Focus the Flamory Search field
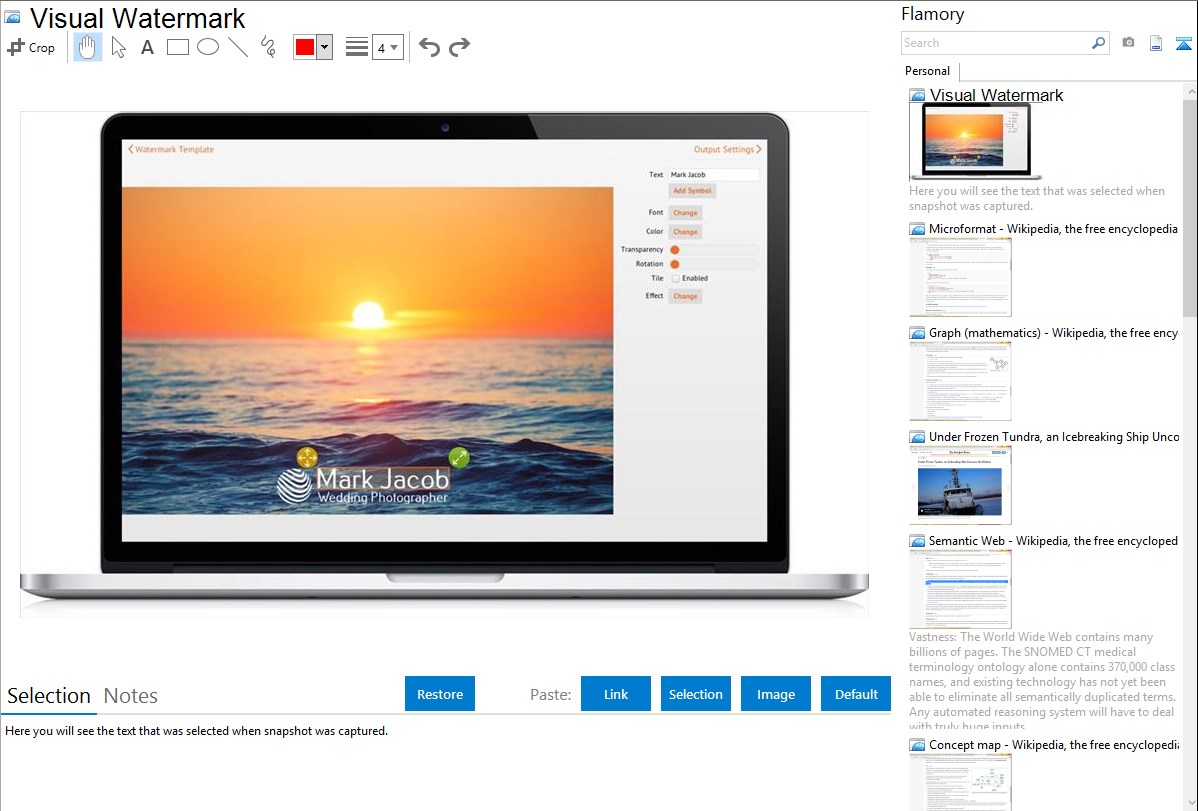This screenshot has width=1198, height=811. click(995, 43)
